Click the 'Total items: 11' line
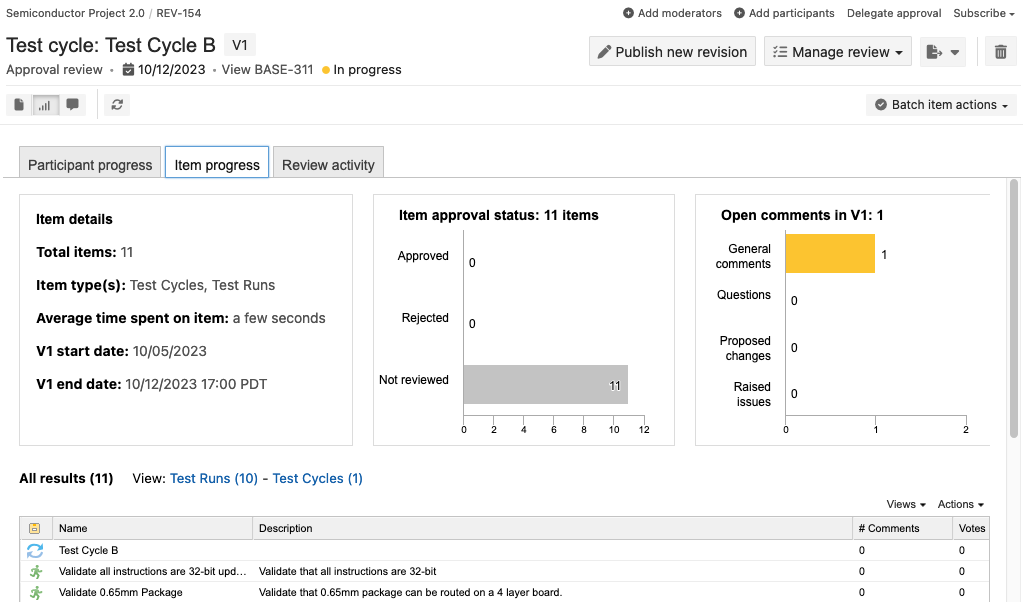The width and height of the screenshot is (1023, 602). pos(84,252)
